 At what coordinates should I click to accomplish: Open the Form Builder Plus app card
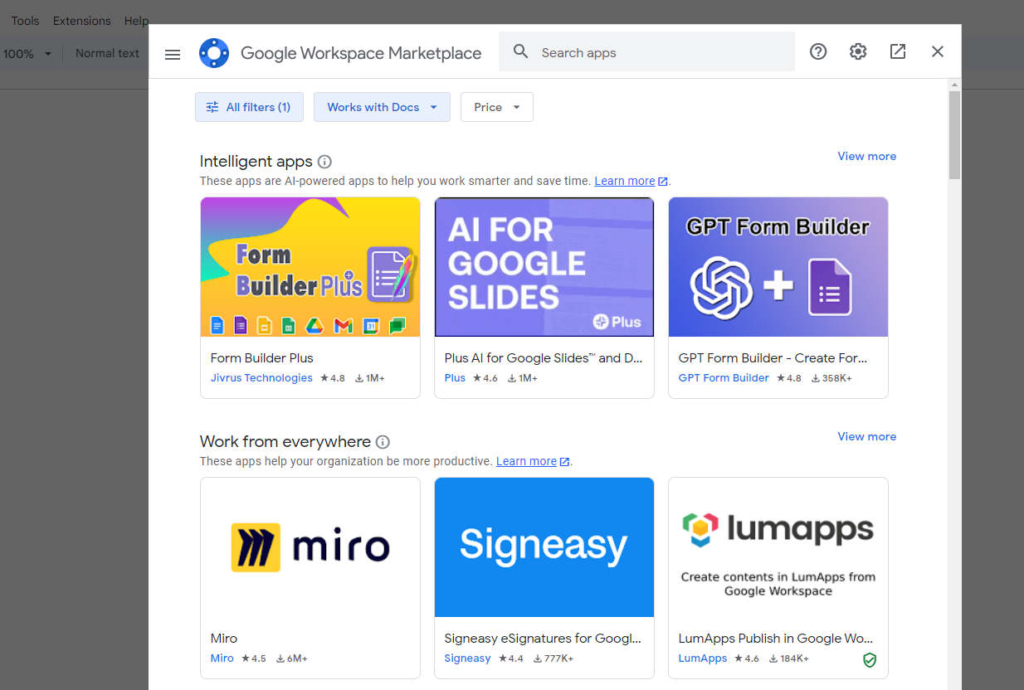[310, 297]
